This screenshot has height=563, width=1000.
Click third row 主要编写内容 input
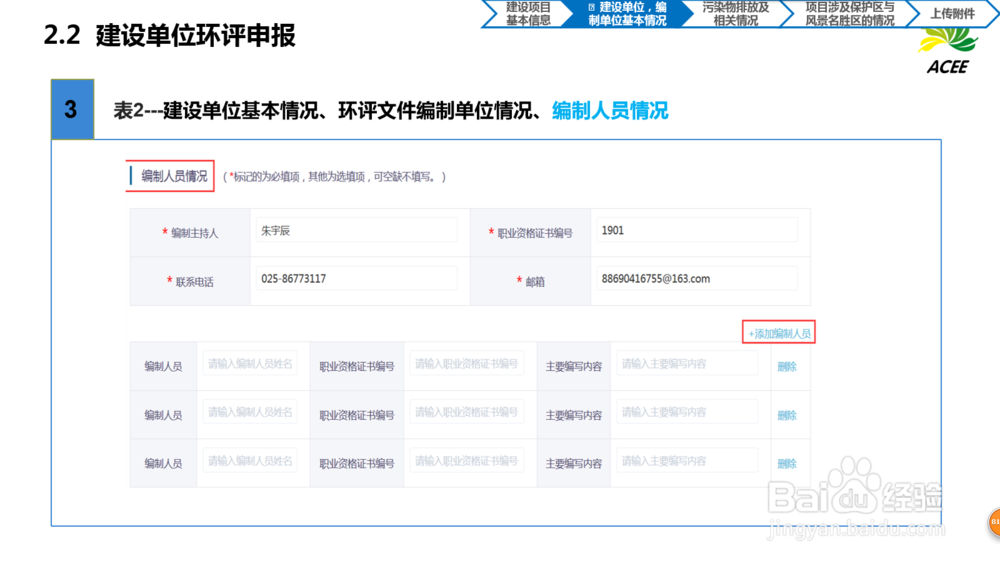[x=687, y=460]
